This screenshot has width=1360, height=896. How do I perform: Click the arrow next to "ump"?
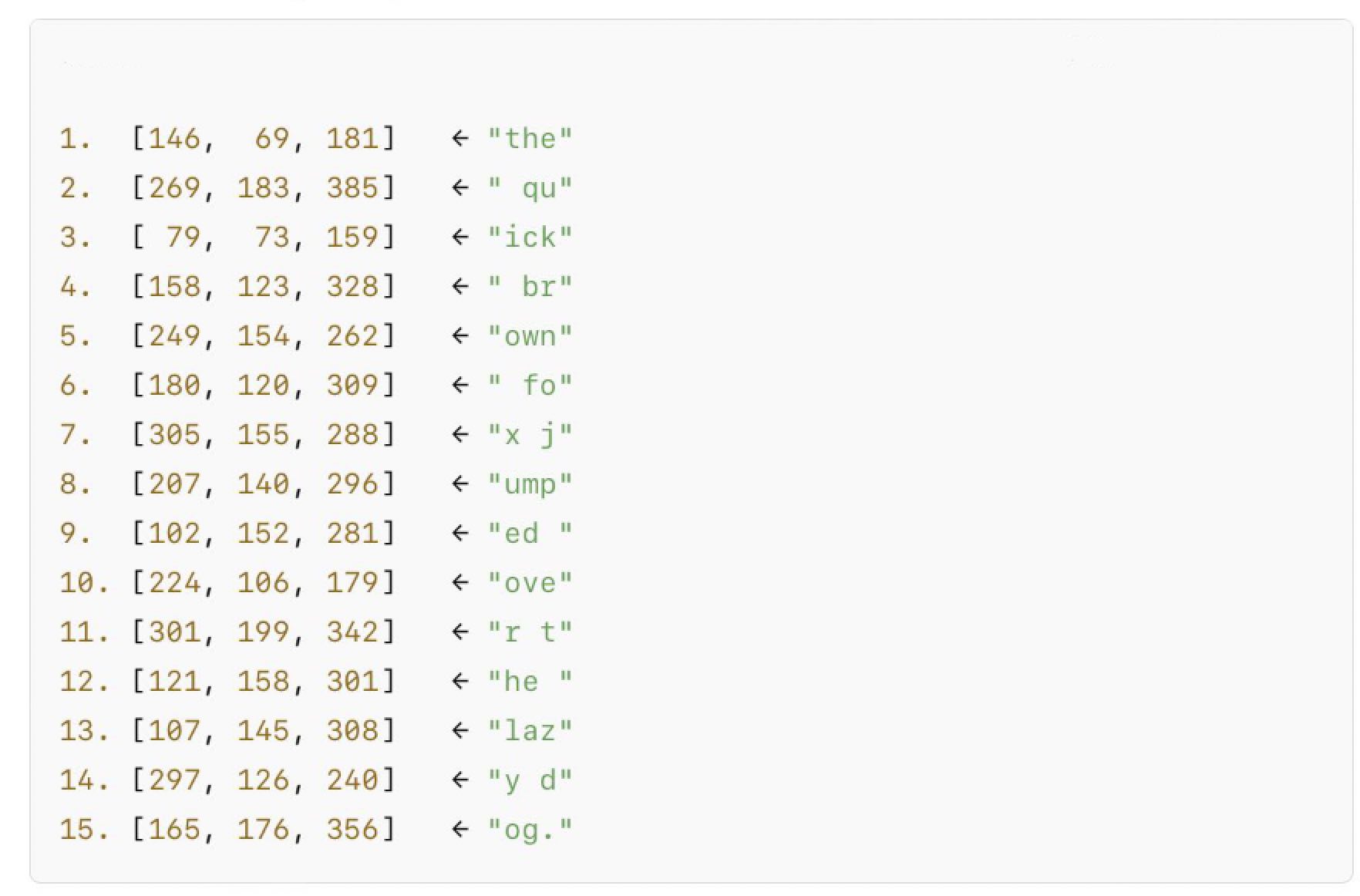(x=460, y=484)
